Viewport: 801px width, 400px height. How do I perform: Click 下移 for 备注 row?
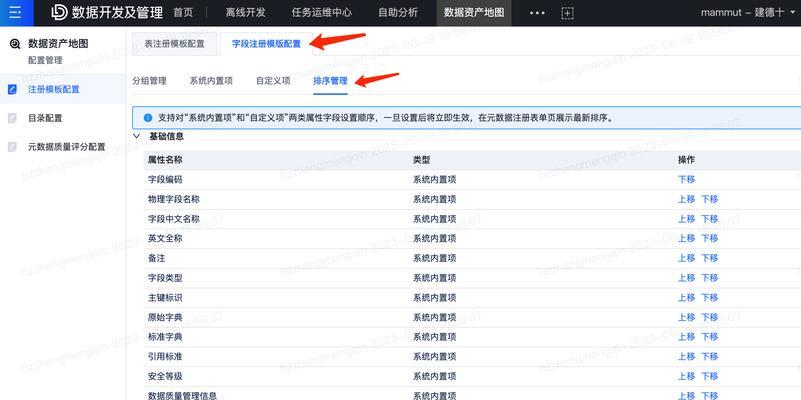click(709, 258)
